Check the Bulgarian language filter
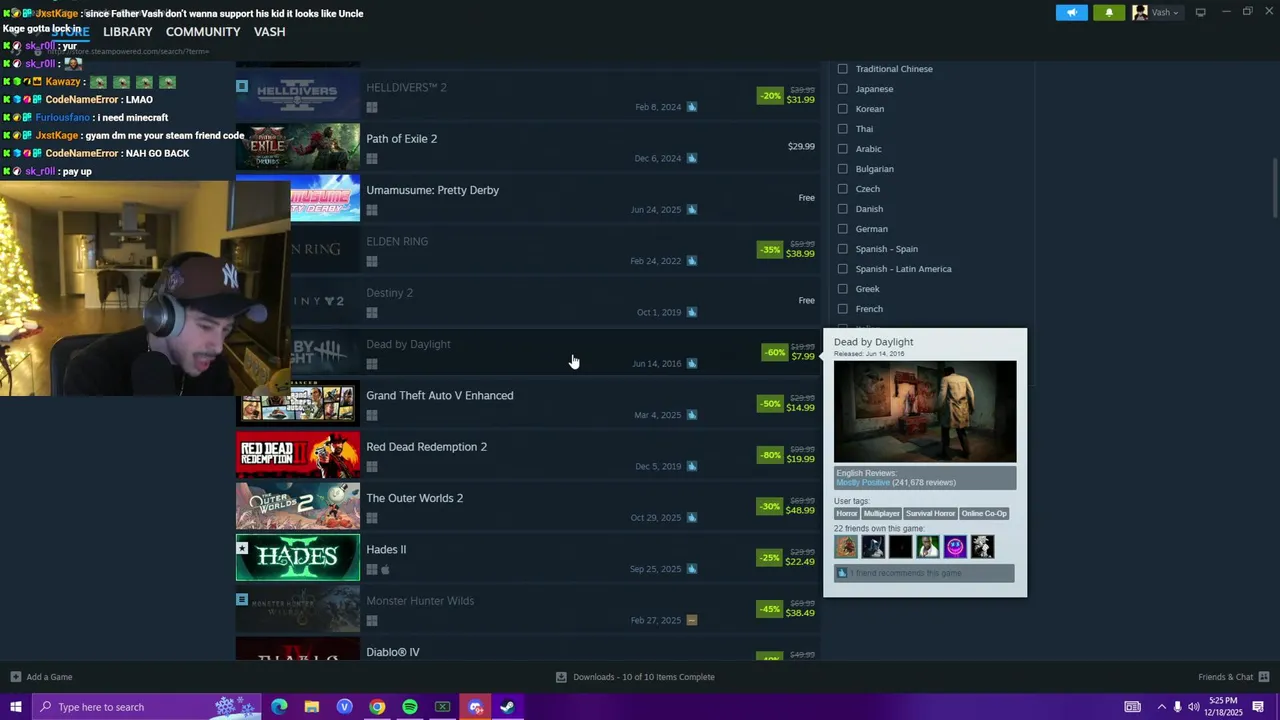Image resolution: width=1280 pixels, height=720 pixels. point(842,169)
